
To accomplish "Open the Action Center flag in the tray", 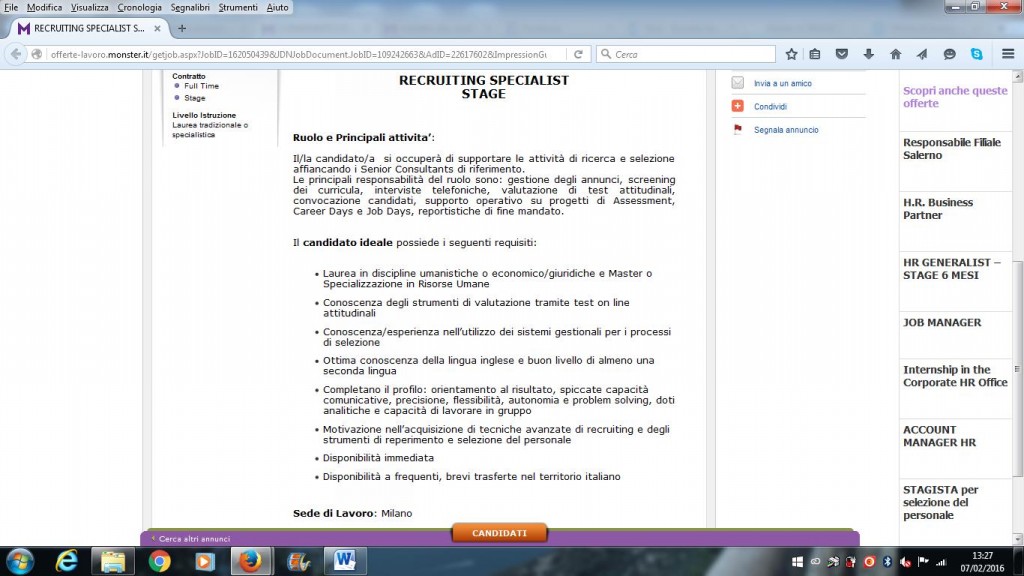I will 923,561.
